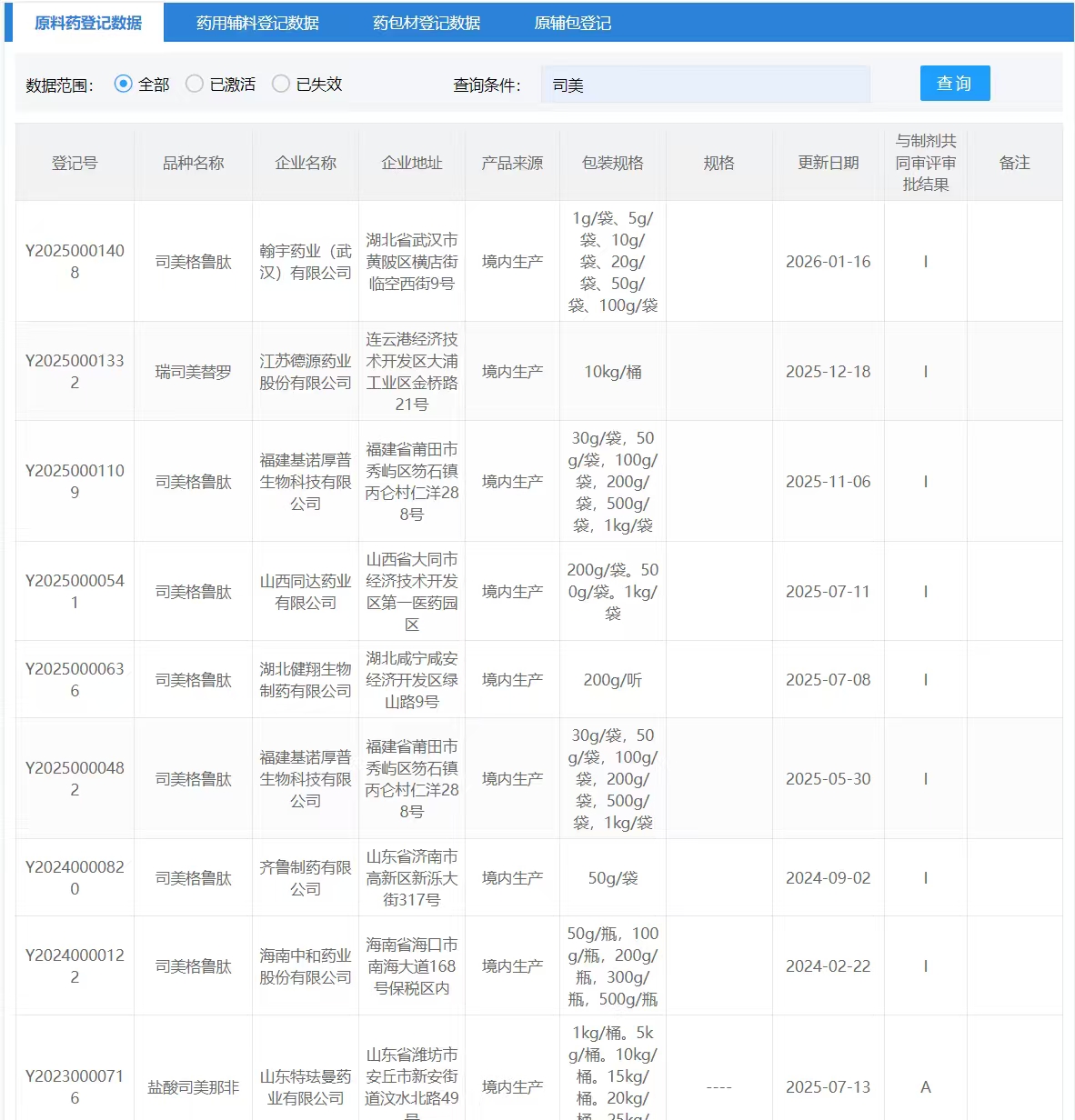1075x1120 pixels.
Task: Click the 品种名称 column header
Action: (193, 163)
